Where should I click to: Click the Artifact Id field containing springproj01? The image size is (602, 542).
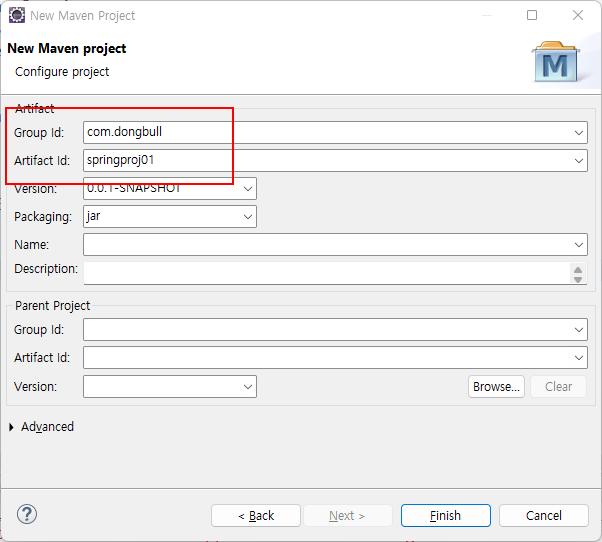(335, 161)
